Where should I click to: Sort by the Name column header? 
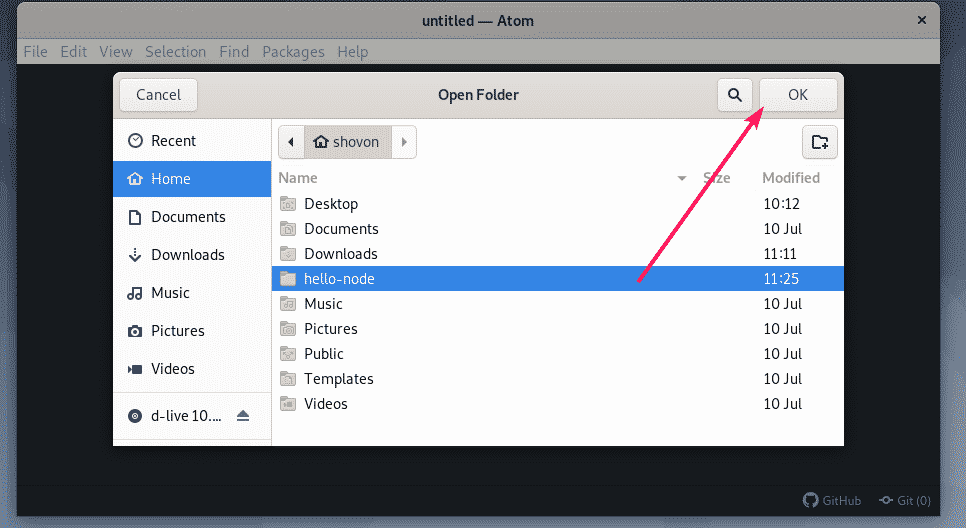[298, 178]
